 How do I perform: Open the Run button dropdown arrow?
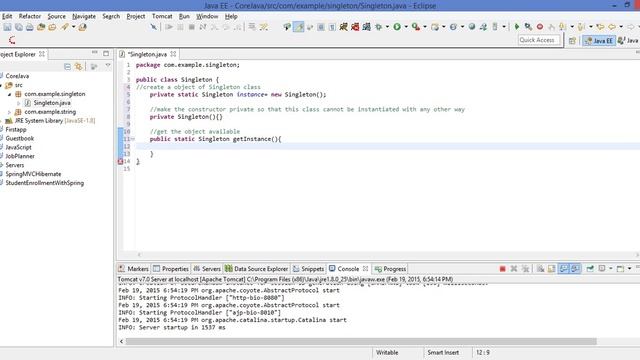coord(406,27)
